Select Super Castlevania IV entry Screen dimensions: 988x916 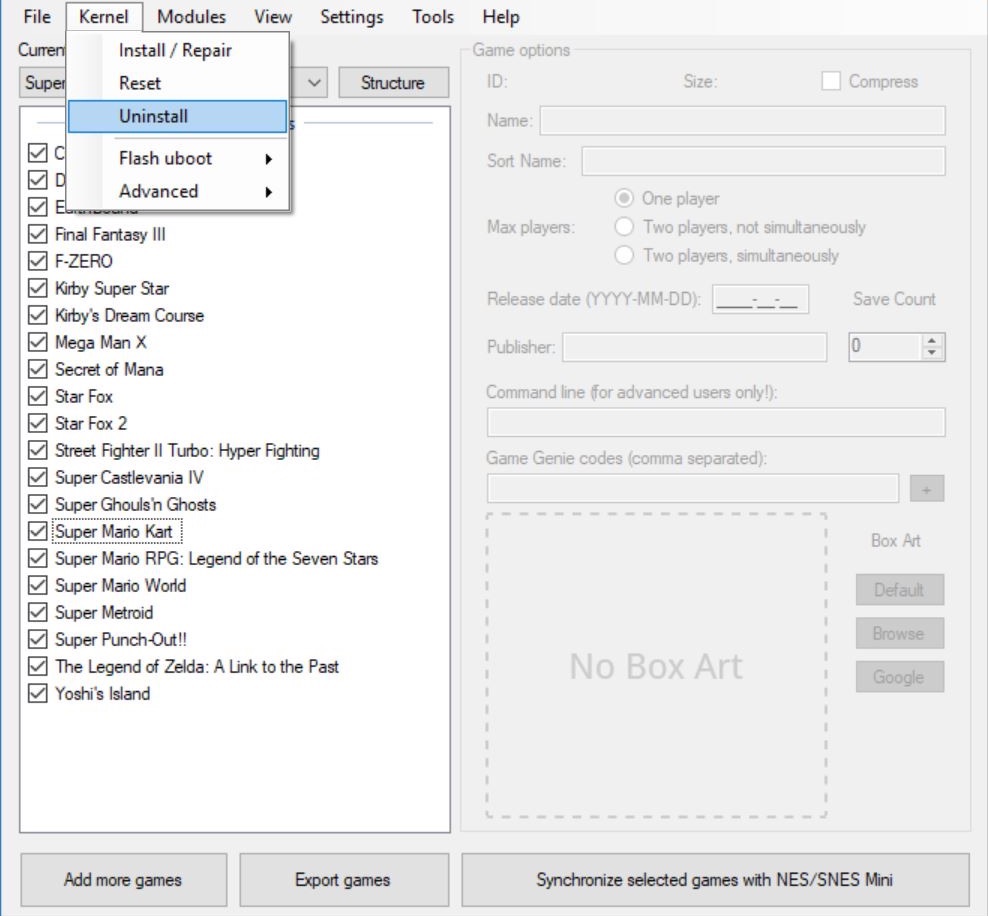click(x=129, y=478)
